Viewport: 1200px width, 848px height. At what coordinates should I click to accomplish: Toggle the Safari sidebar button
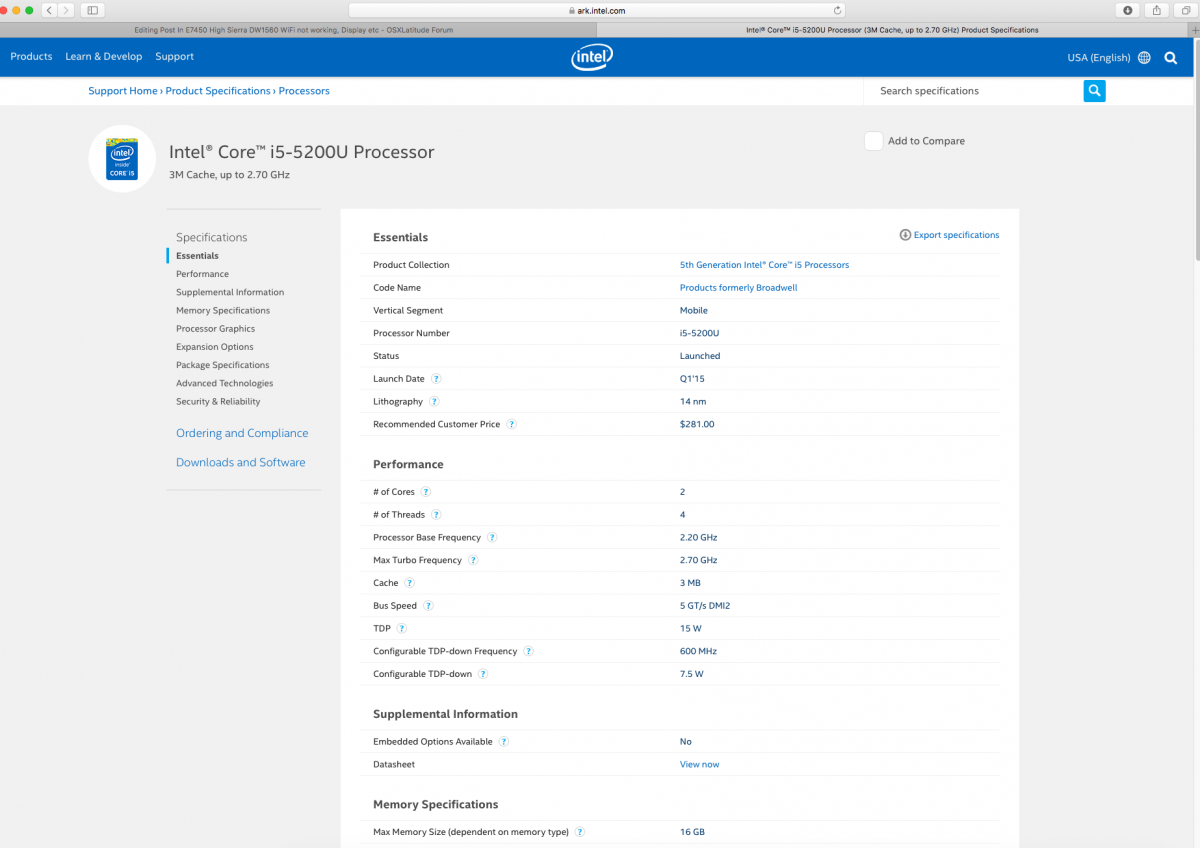pos(93,10)
